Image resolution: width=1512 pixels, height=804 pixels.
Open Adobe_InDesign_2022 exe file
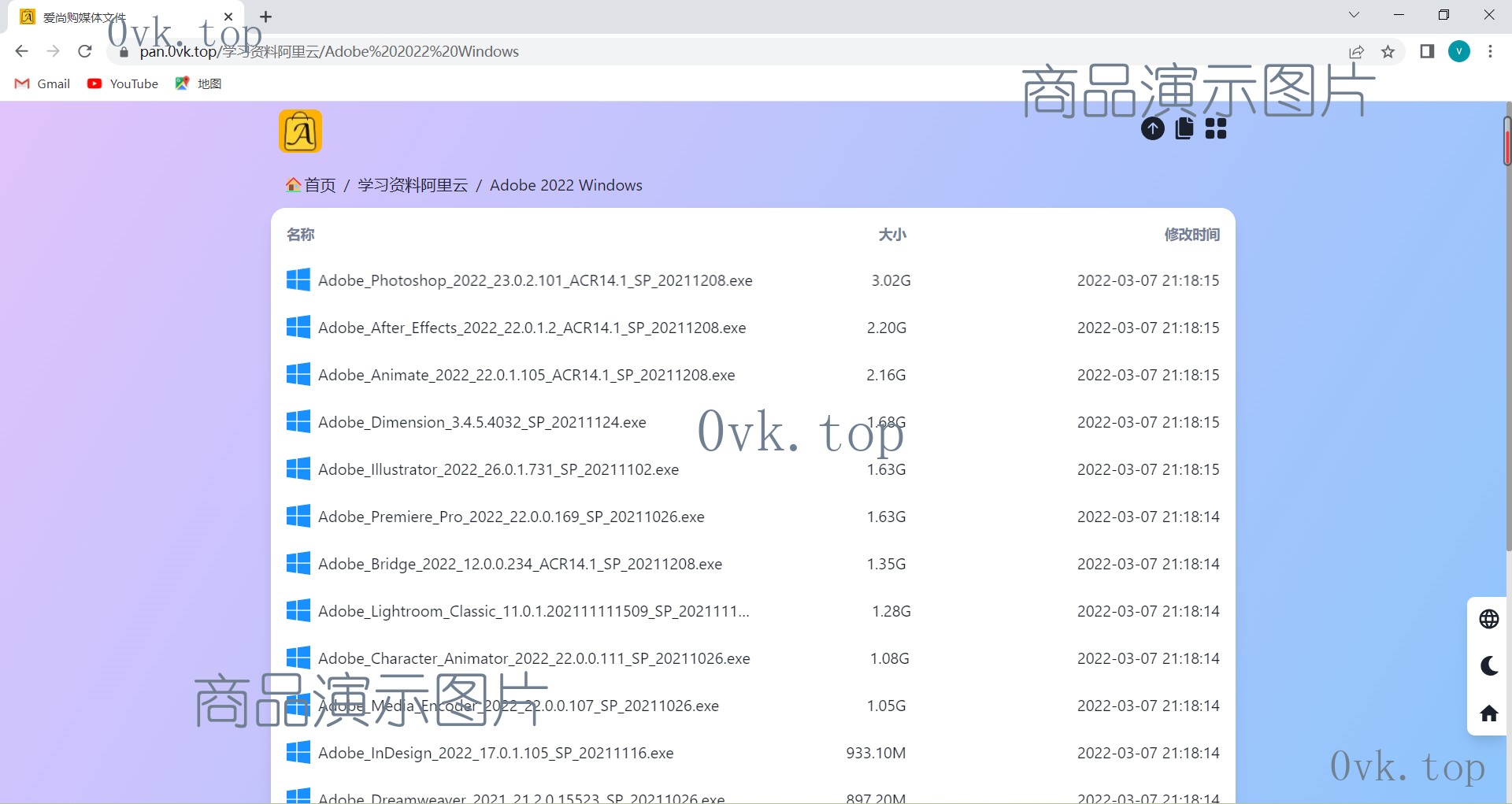pyautogui.click(x=496, y=753)
